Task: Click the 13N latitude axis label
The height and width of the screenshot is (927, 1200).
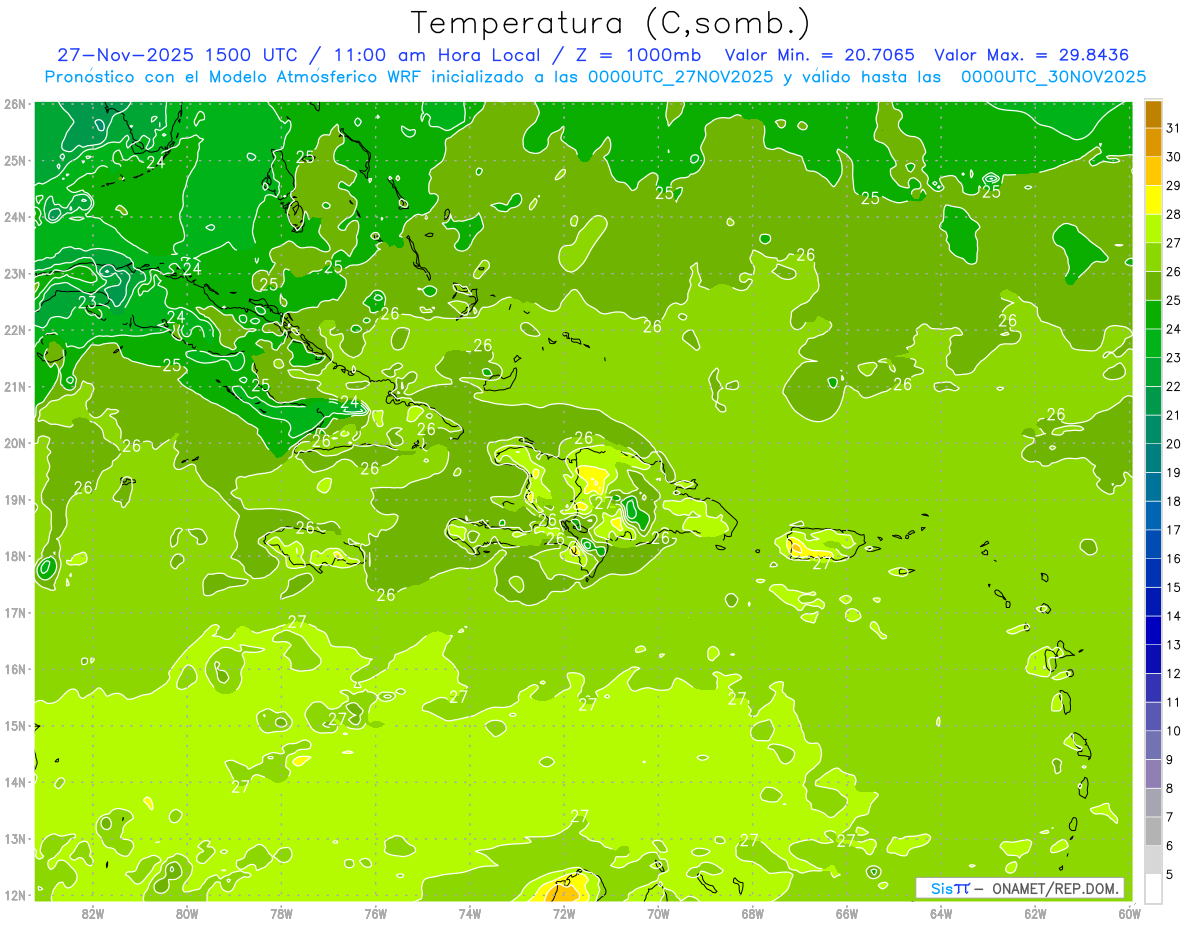Action: [14, 839]
